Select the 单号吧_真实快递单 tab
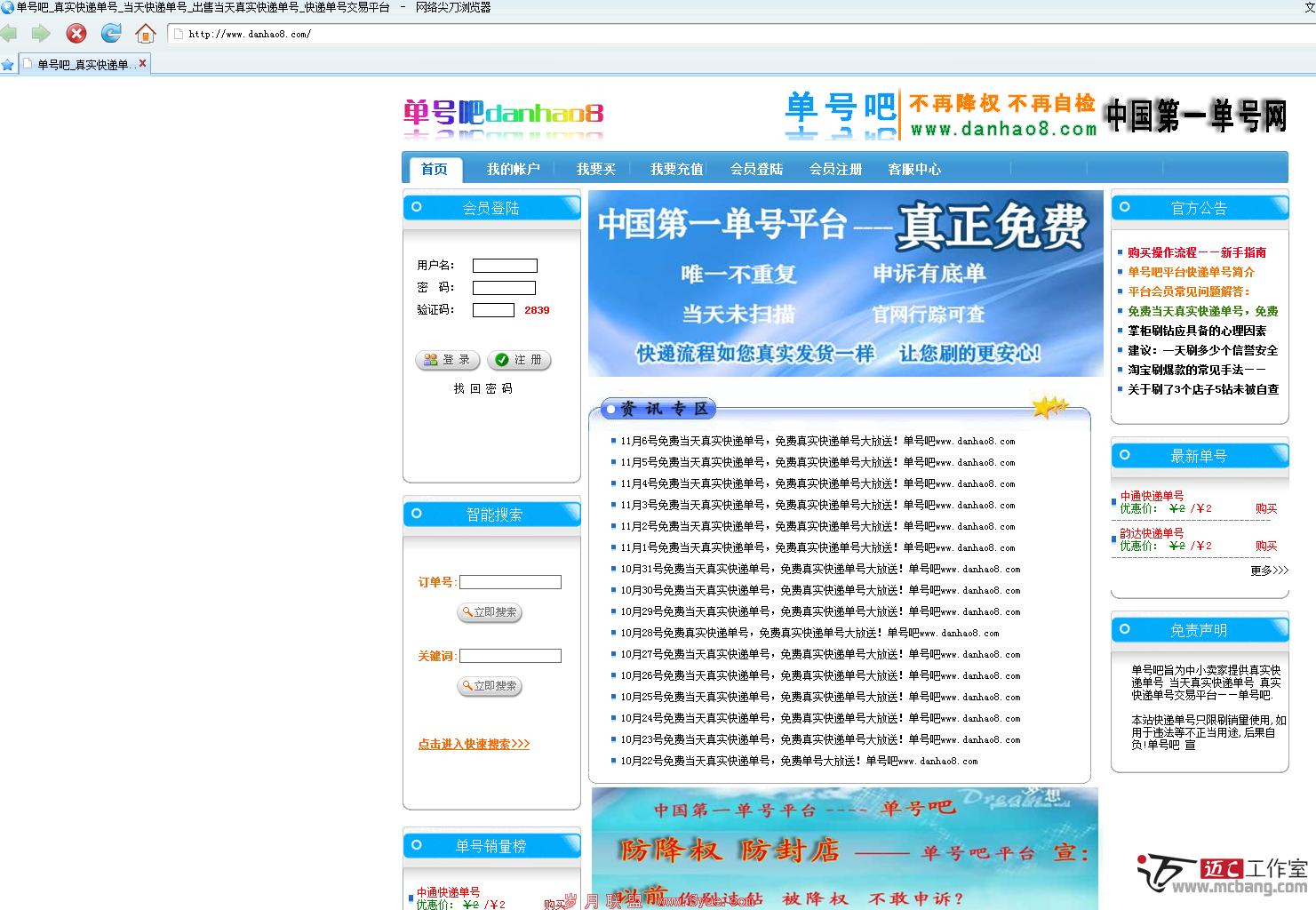 point(84,65)
